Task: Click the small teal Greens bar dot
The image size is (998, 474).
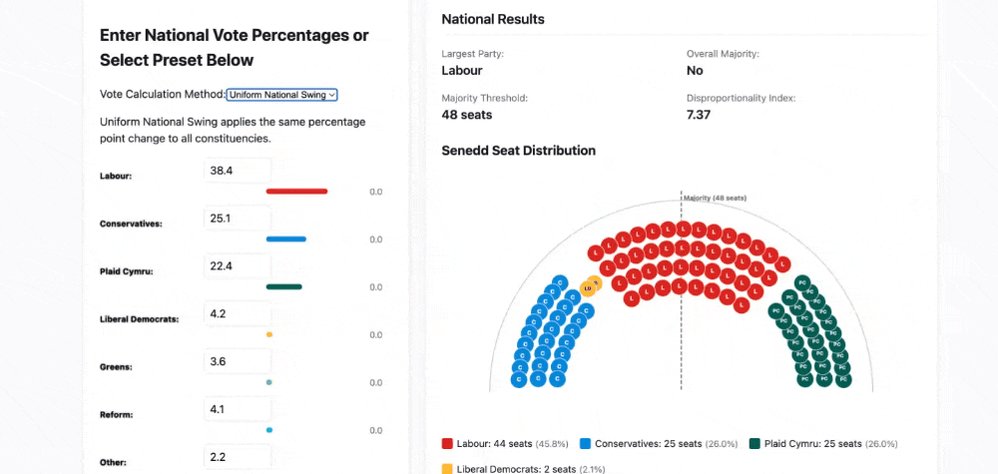Action: click(269, 382)
